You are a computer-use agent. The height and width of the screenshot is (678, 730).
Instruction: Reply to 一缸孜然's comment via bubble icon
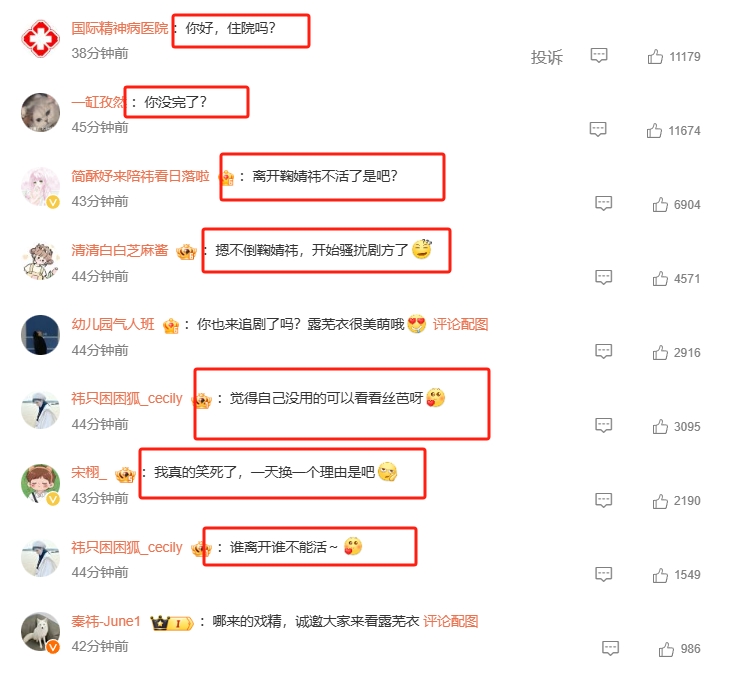(x=598, y=129)
